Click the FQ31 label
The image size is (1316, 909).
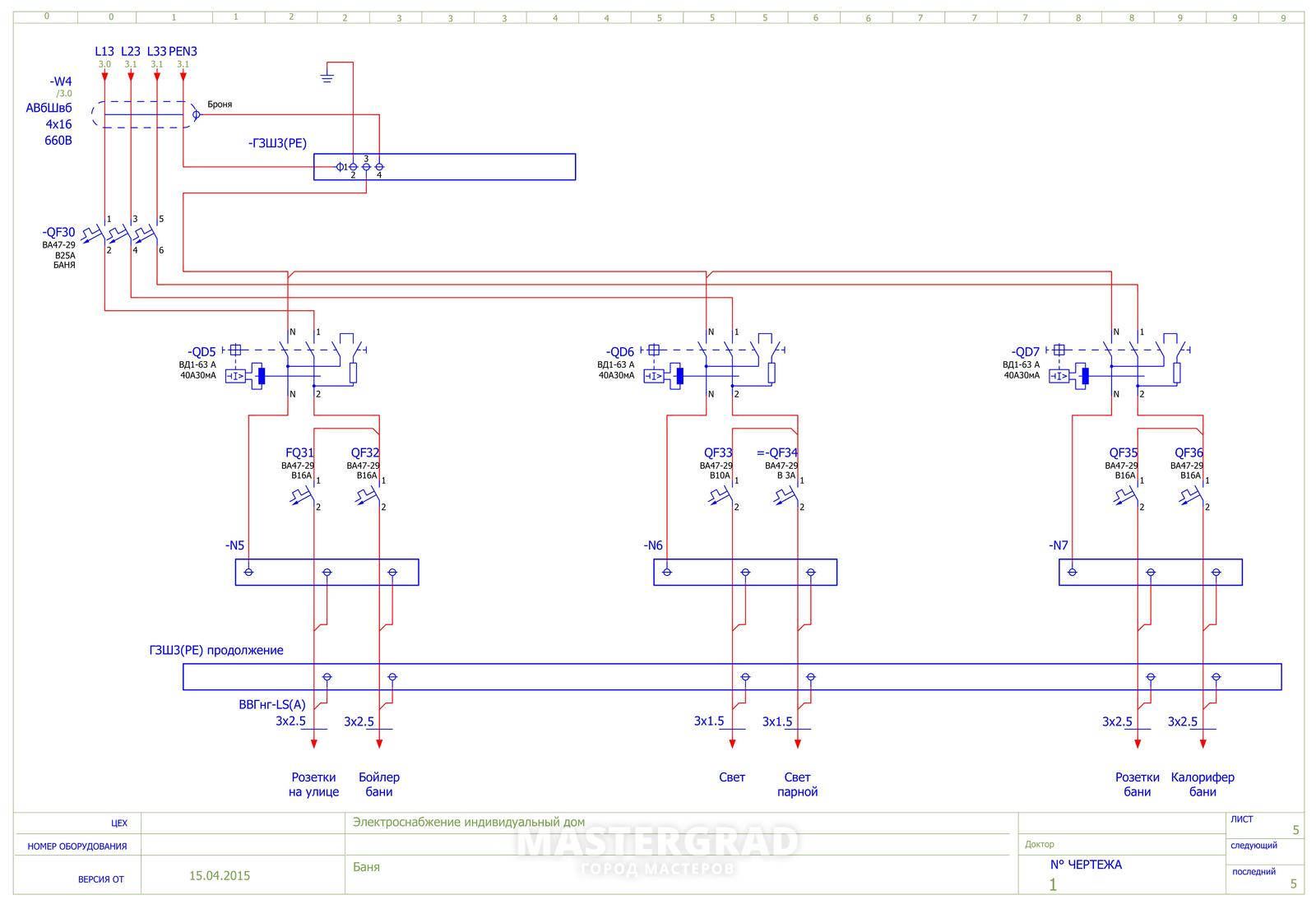pyautogui.click(x=299, y=452)
